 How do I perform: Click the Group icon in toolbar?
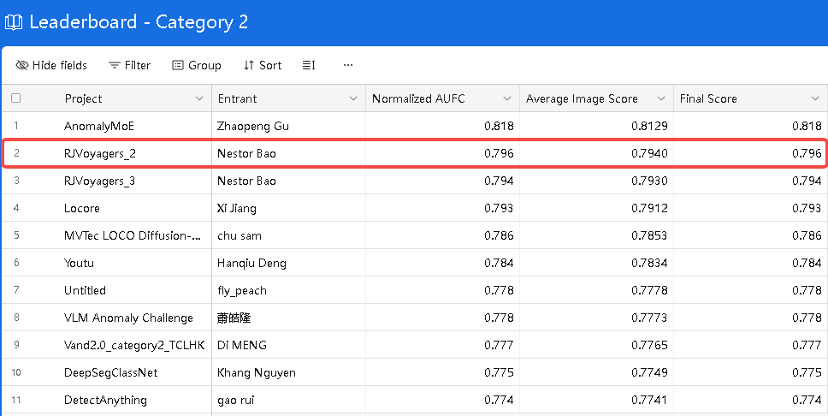click(x=178, y=65)
